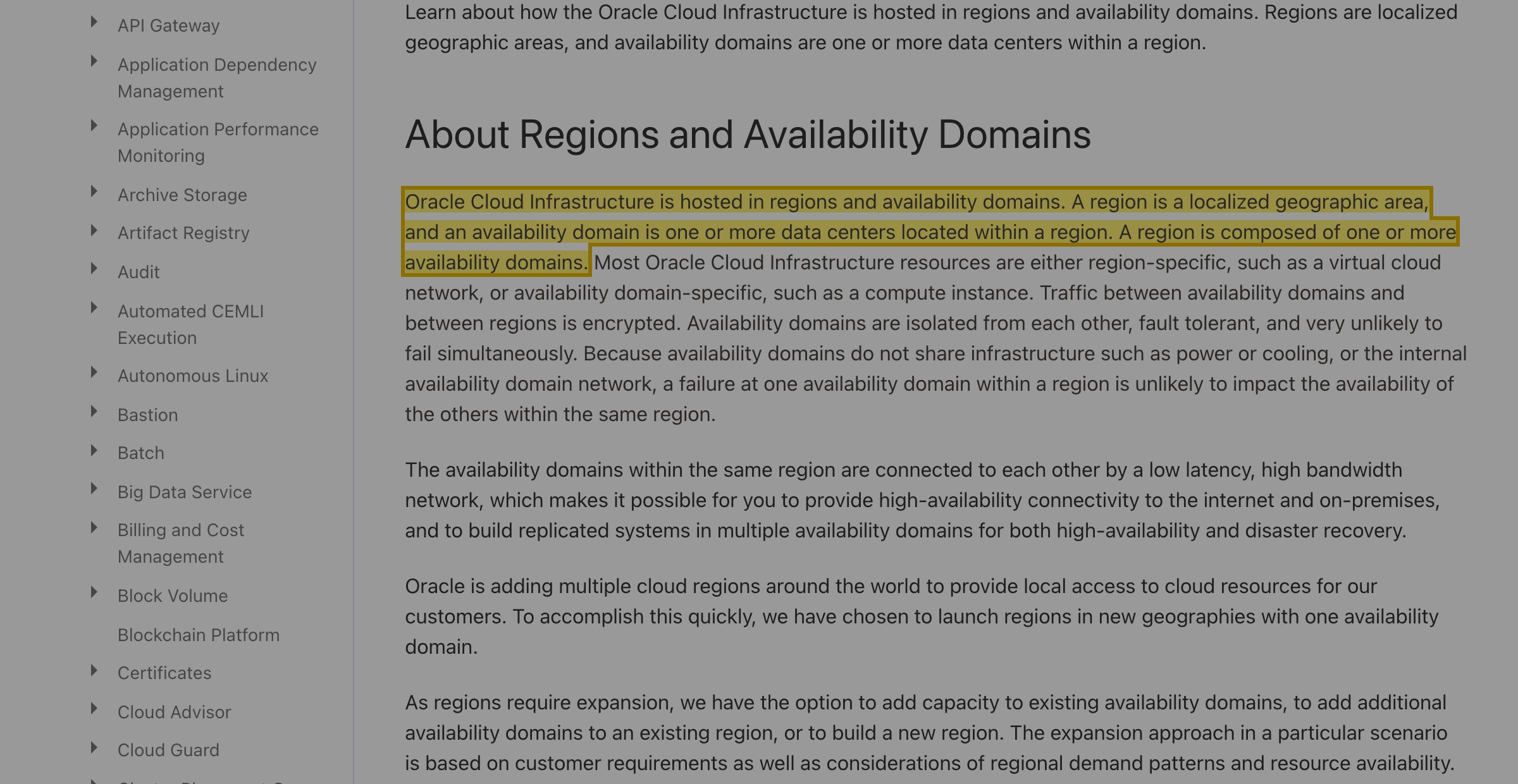Open the Archive Storage link
Screen dimensions: 1518x784
182,195
